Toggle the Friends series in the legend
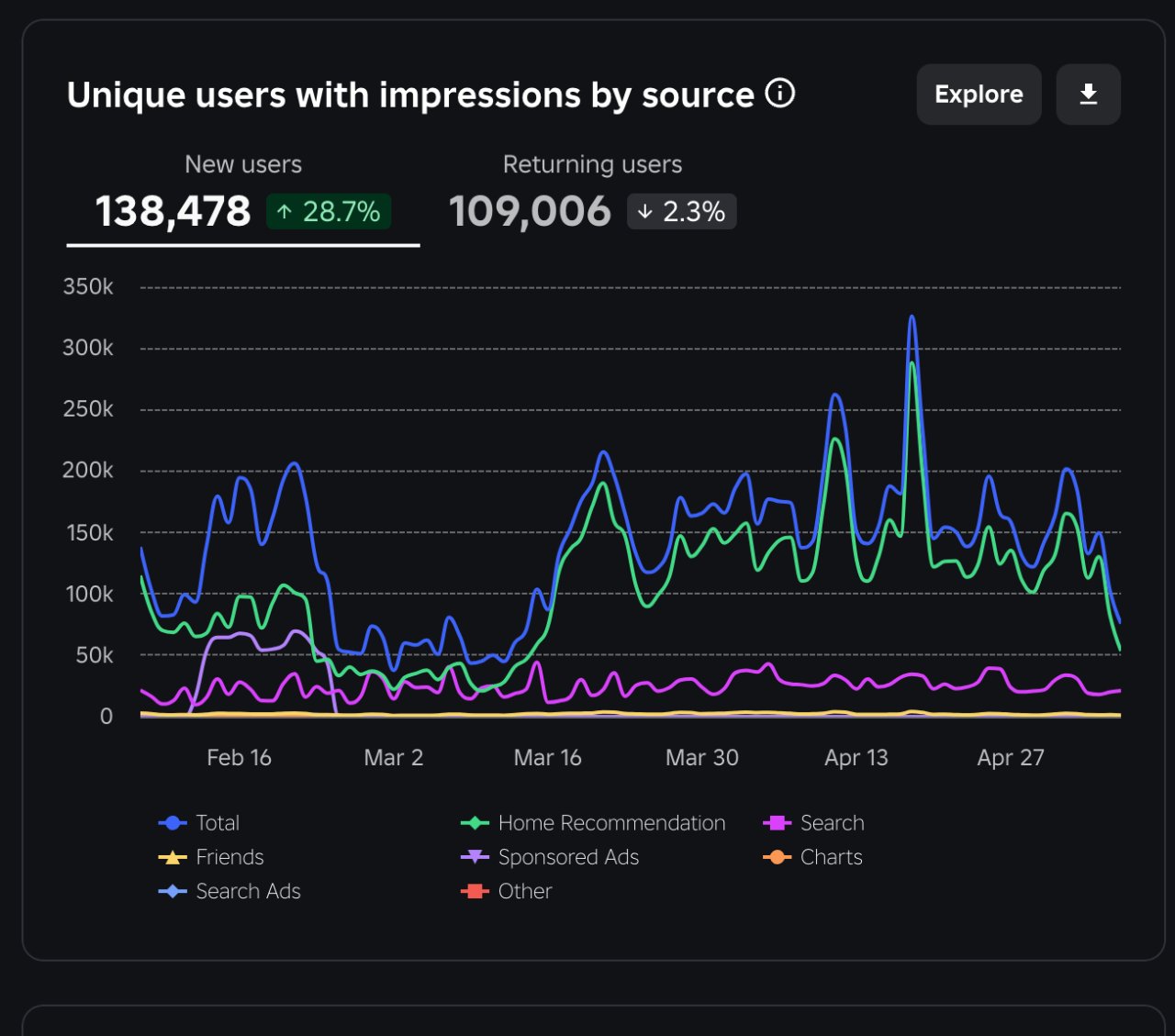The height and width of the screenshot is (1036, 1175). [211, 857]
